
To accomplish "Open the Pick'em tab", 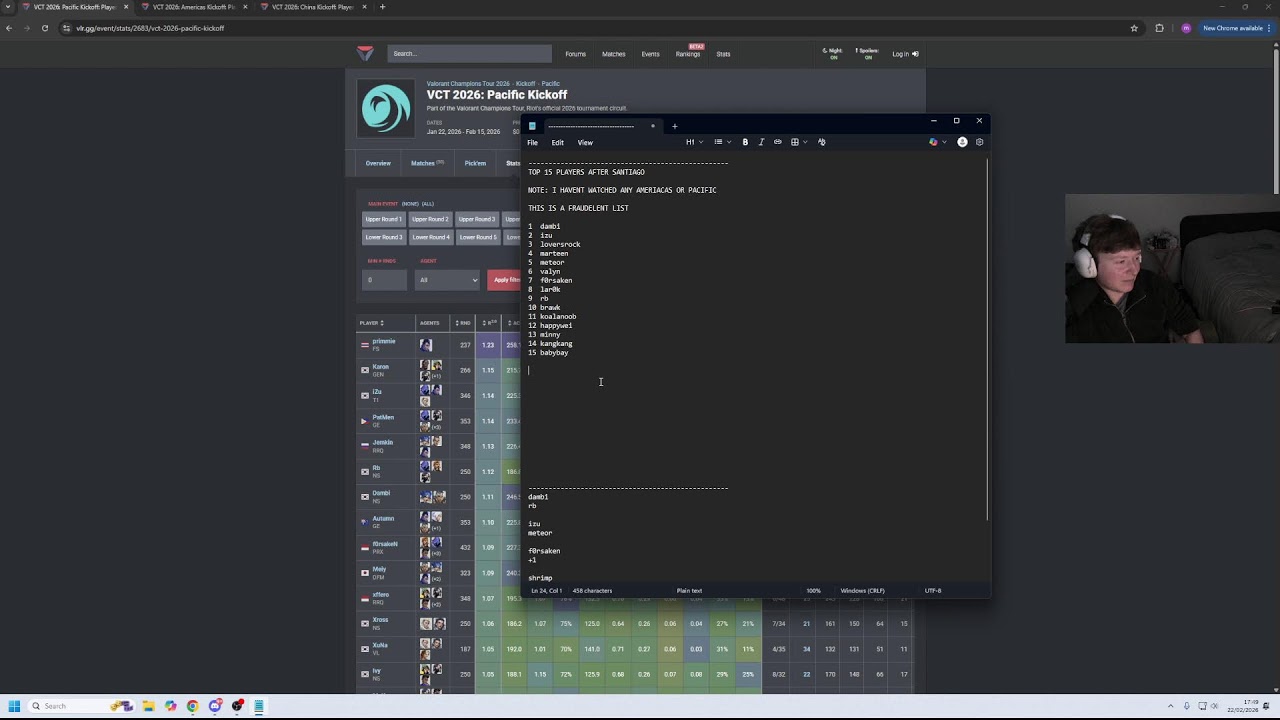I will click(x=475, y=163).
